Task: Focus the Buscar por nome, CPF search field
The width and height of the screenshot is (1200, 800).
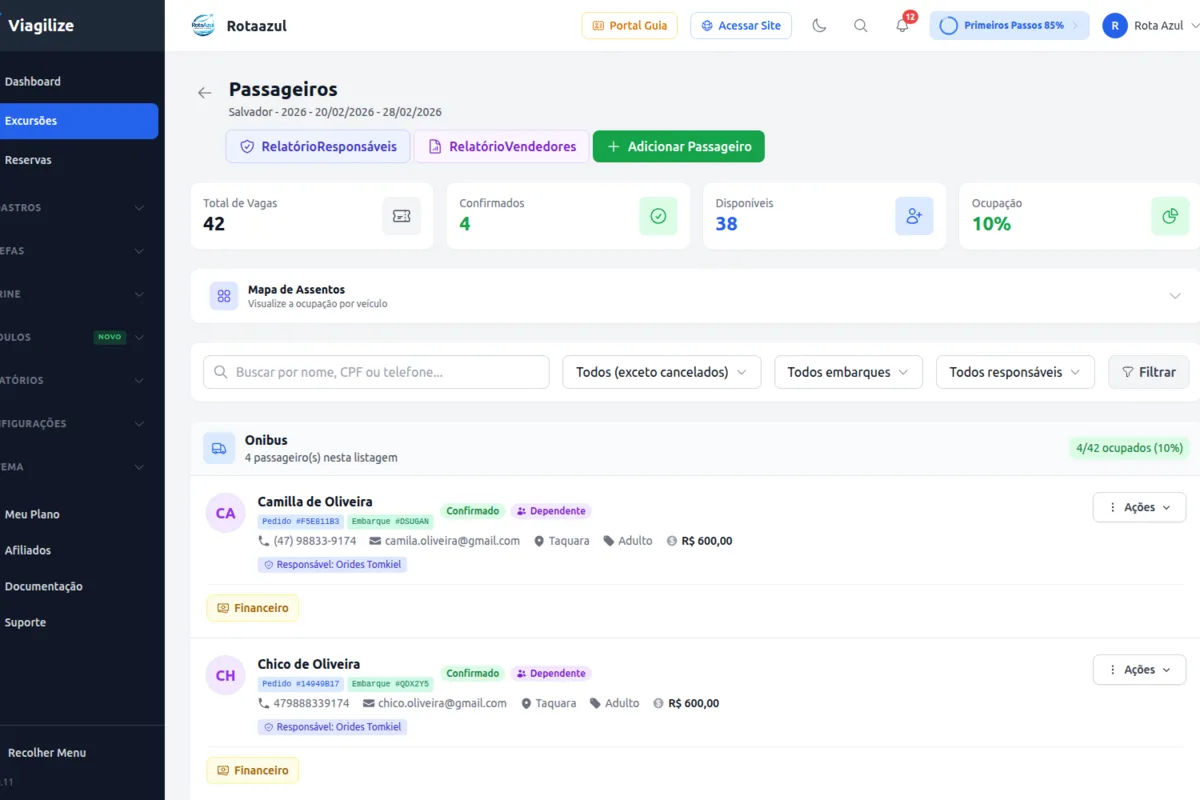Action: 376,372
